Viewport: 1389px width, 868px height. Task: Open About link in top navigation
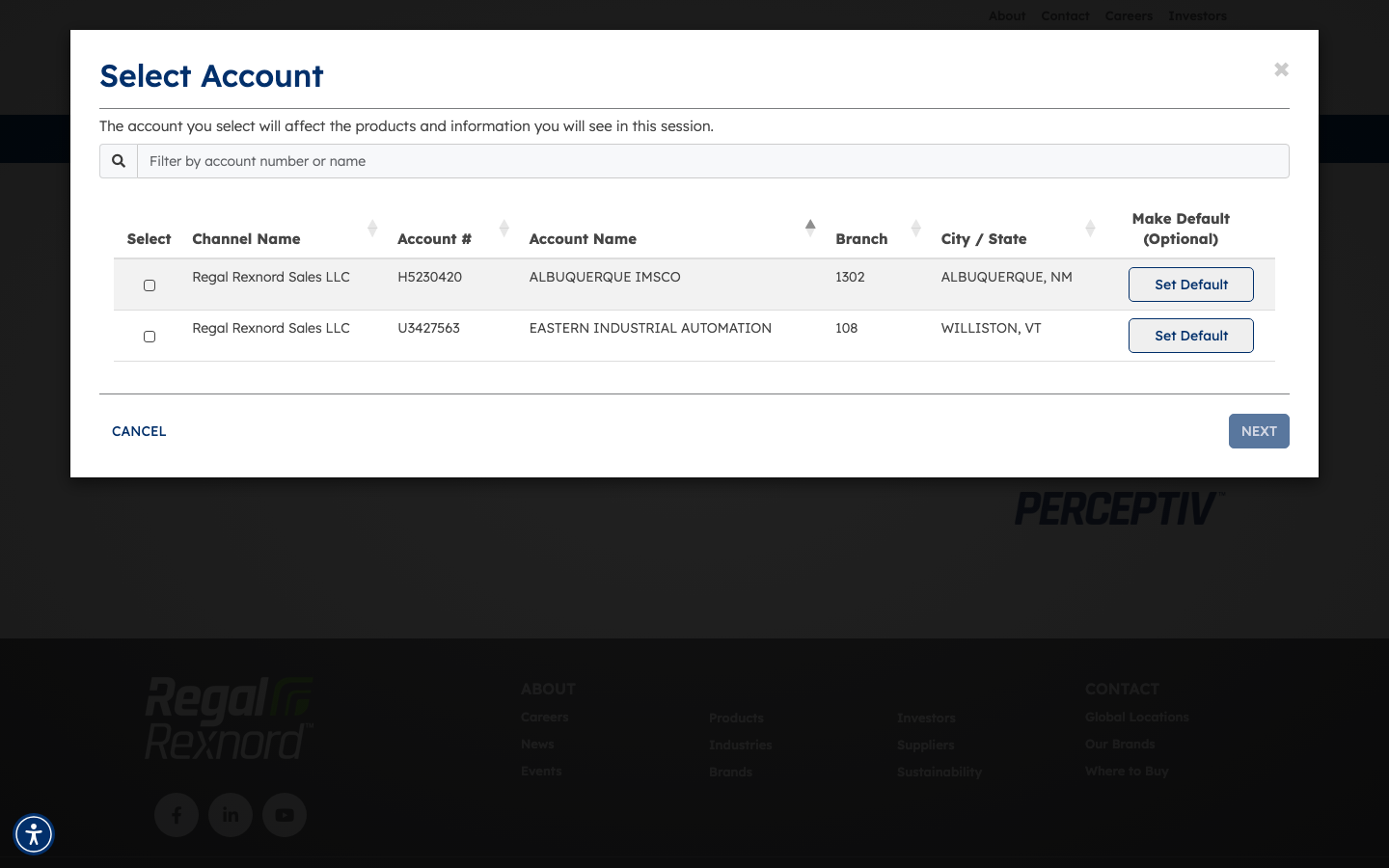click(1007, 15)
